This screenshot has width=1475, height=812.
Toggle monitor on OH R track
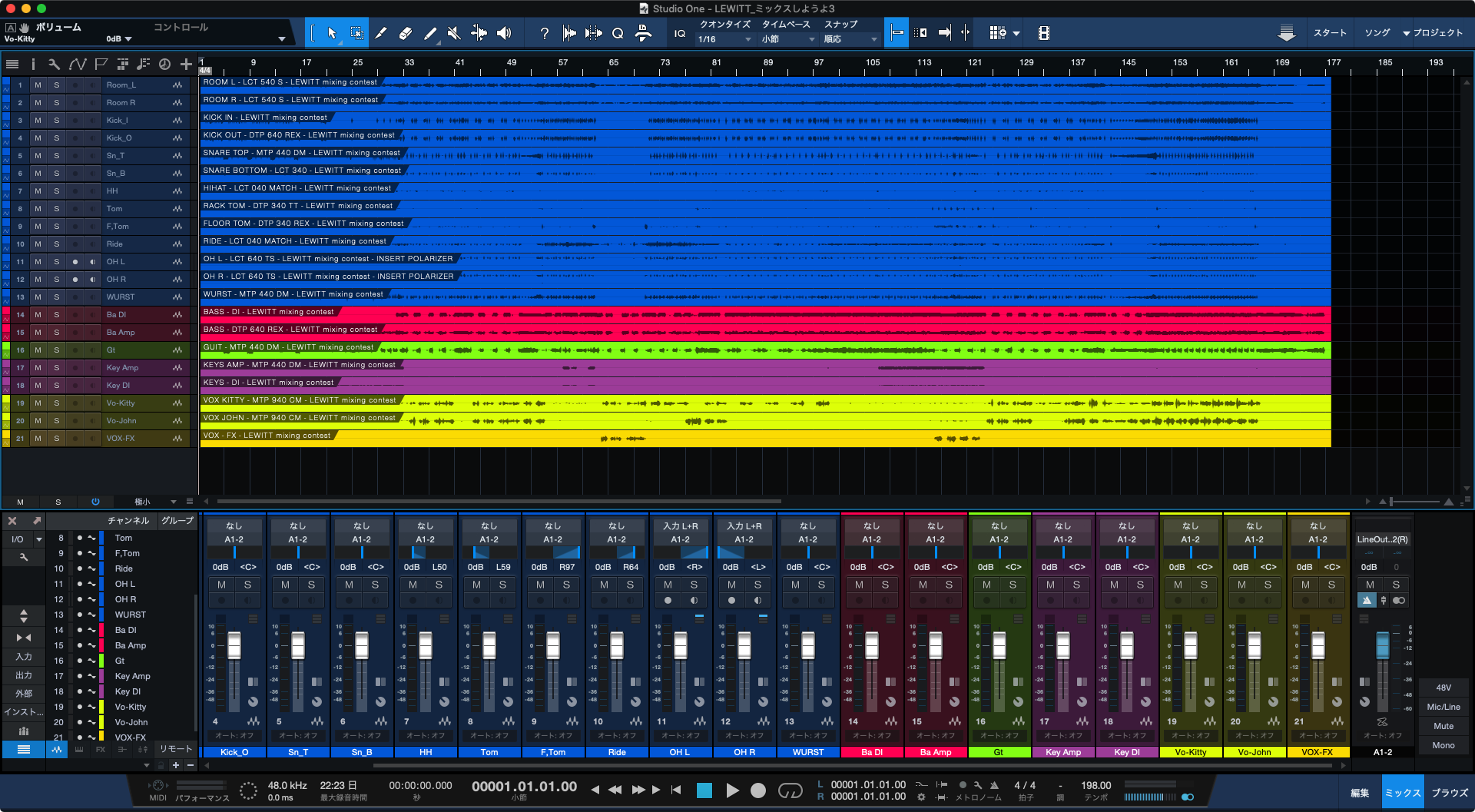pos(93,279)
